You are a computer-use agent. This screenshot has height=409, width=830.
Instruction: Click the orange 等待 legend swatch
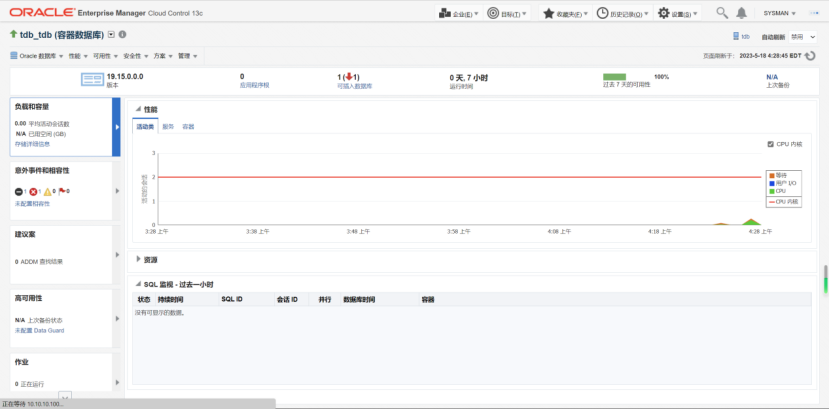tap(772, 175)
